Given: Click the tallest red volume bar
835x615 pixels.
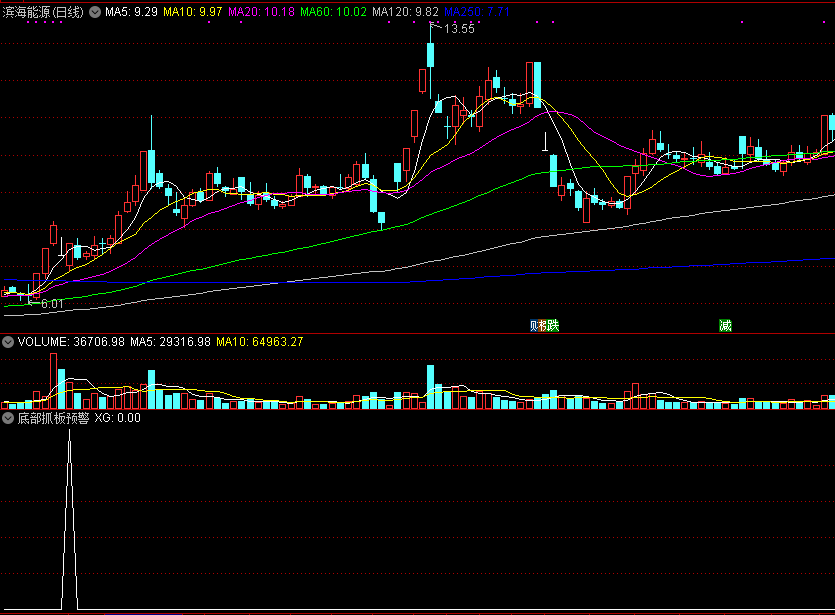Looking at the screenshot, I should point(53,381).
